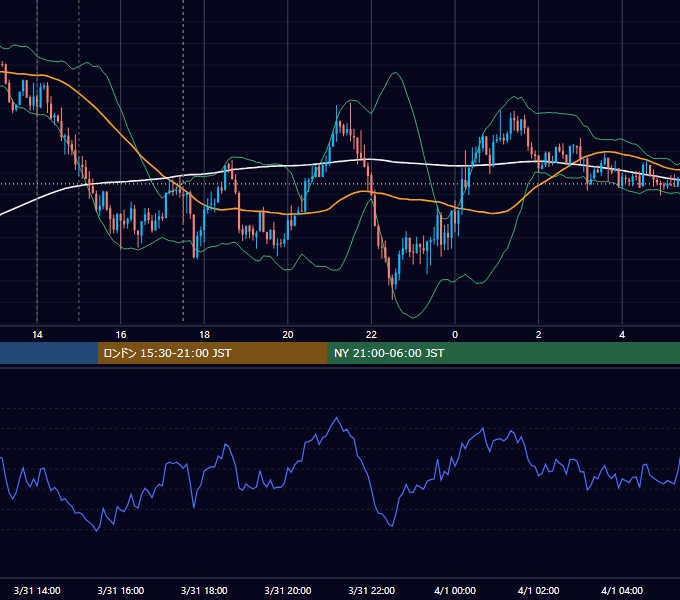This screenshot has width=680, height=600.
Task: Click the 4/1 00:00 date label
Action: pyautogui.click(x=455, y=590)
